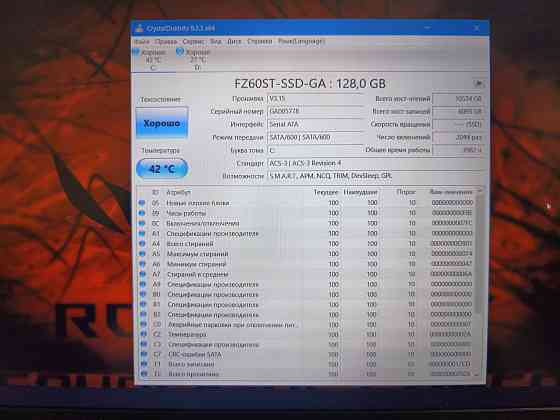Select the Всего записано row text
Screen dimensions: 560x420
[x=191, y=364]
